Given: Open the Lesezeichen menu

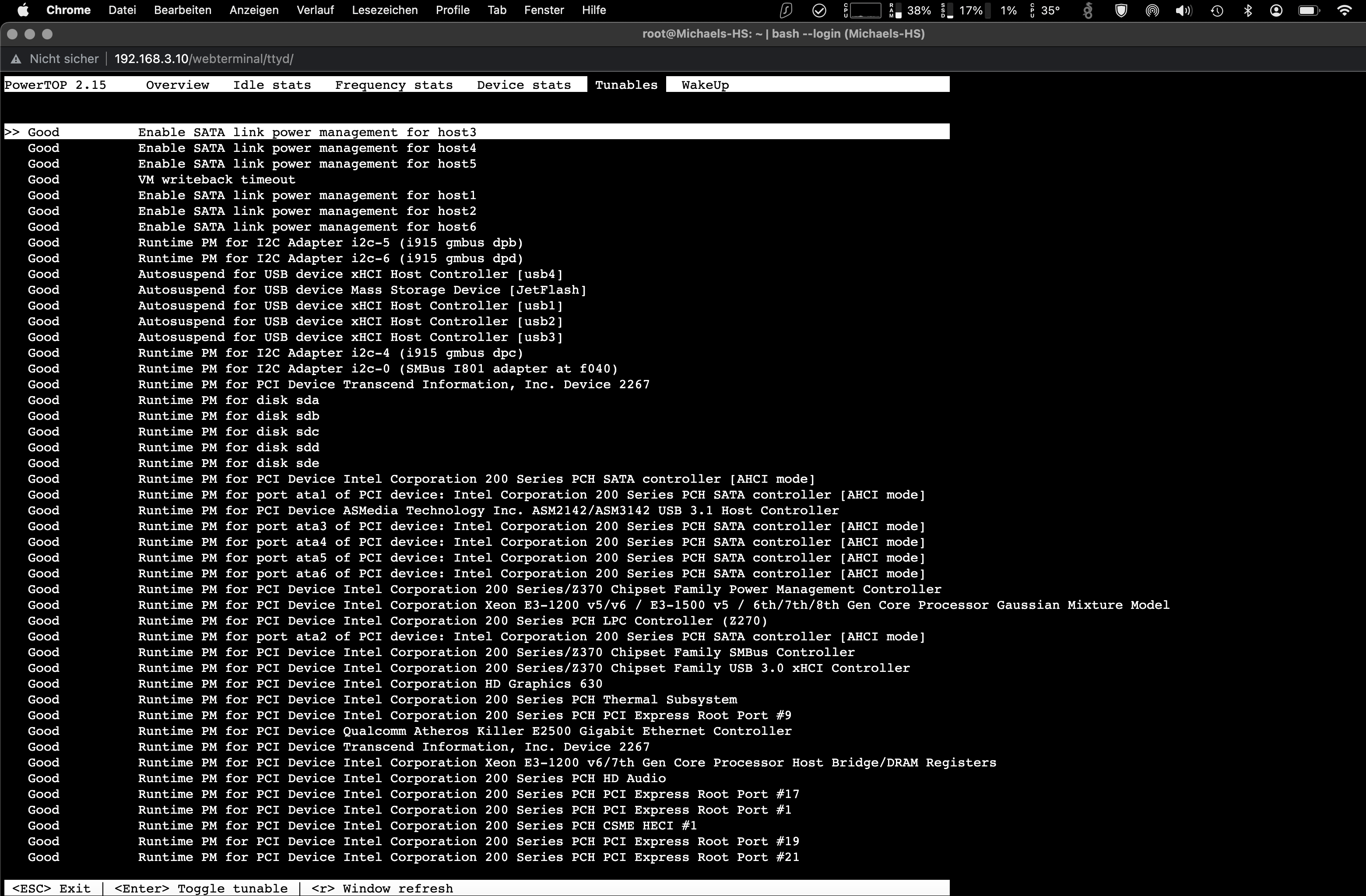Looking at the screenshot, I should [385, 11].
